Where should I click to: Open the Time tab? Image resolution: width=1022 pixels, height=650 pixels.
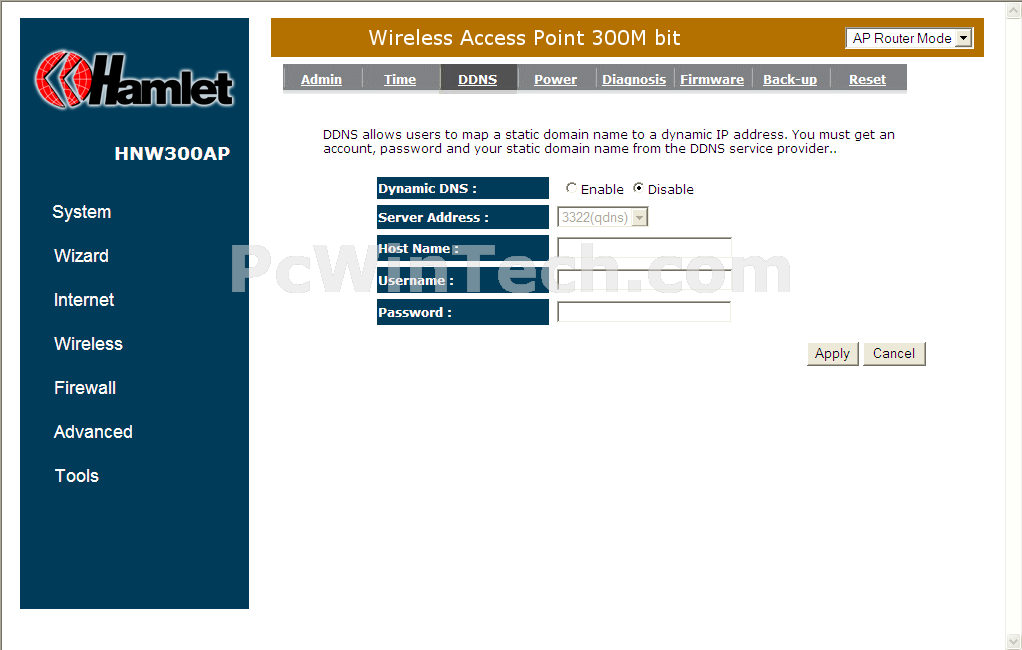click(x=400, y=80)
